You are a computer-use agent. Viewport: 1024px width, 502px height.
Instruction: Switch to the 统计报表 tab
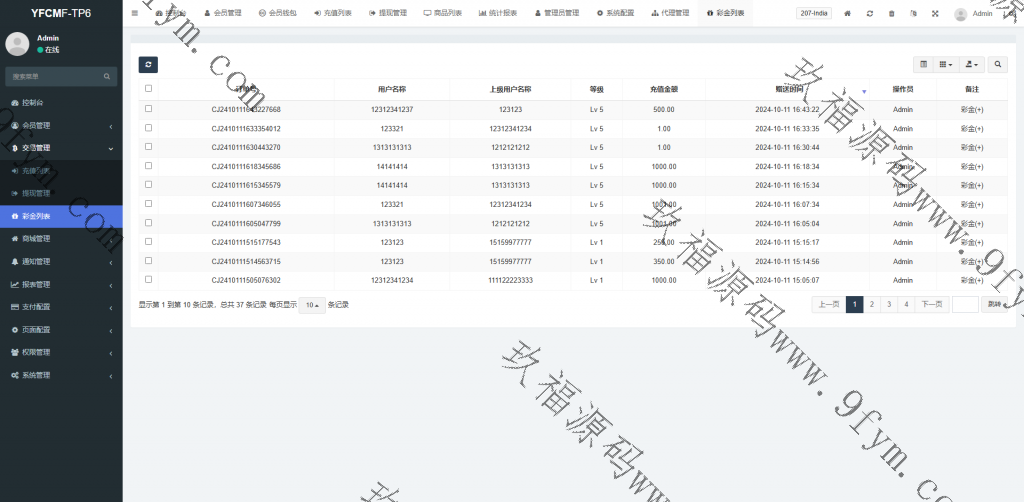click(x=497, y=14)
